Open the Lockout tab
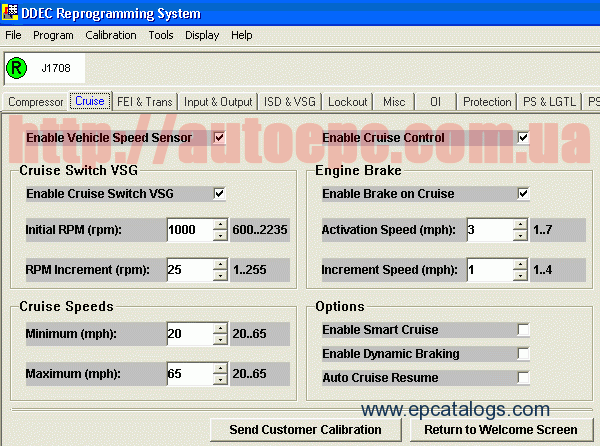Viewport: 600px width, 446px height. click(x=347, y=102)
